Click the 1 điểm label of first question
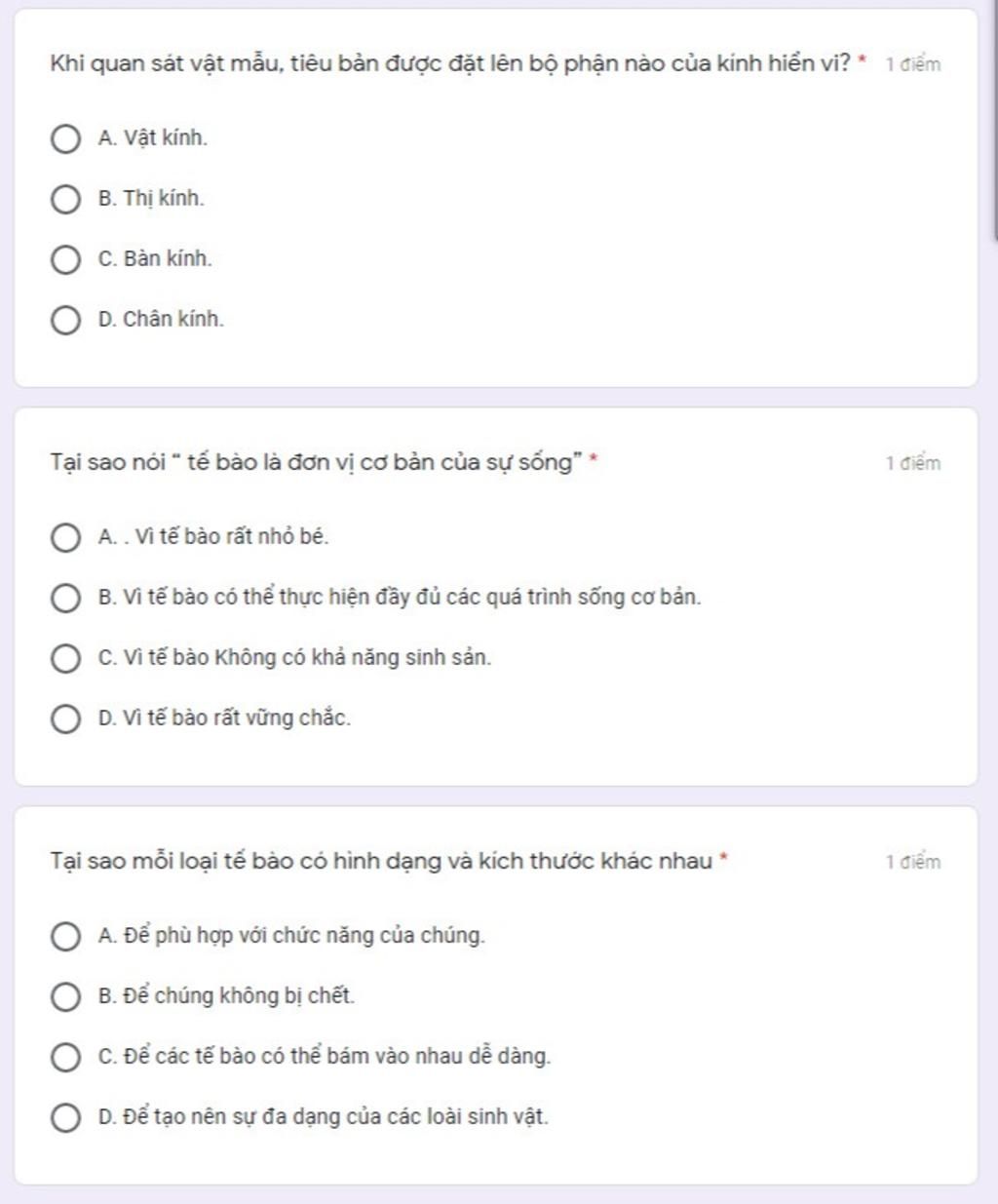This screenshot has height=1204, width=998. [913, 64]
